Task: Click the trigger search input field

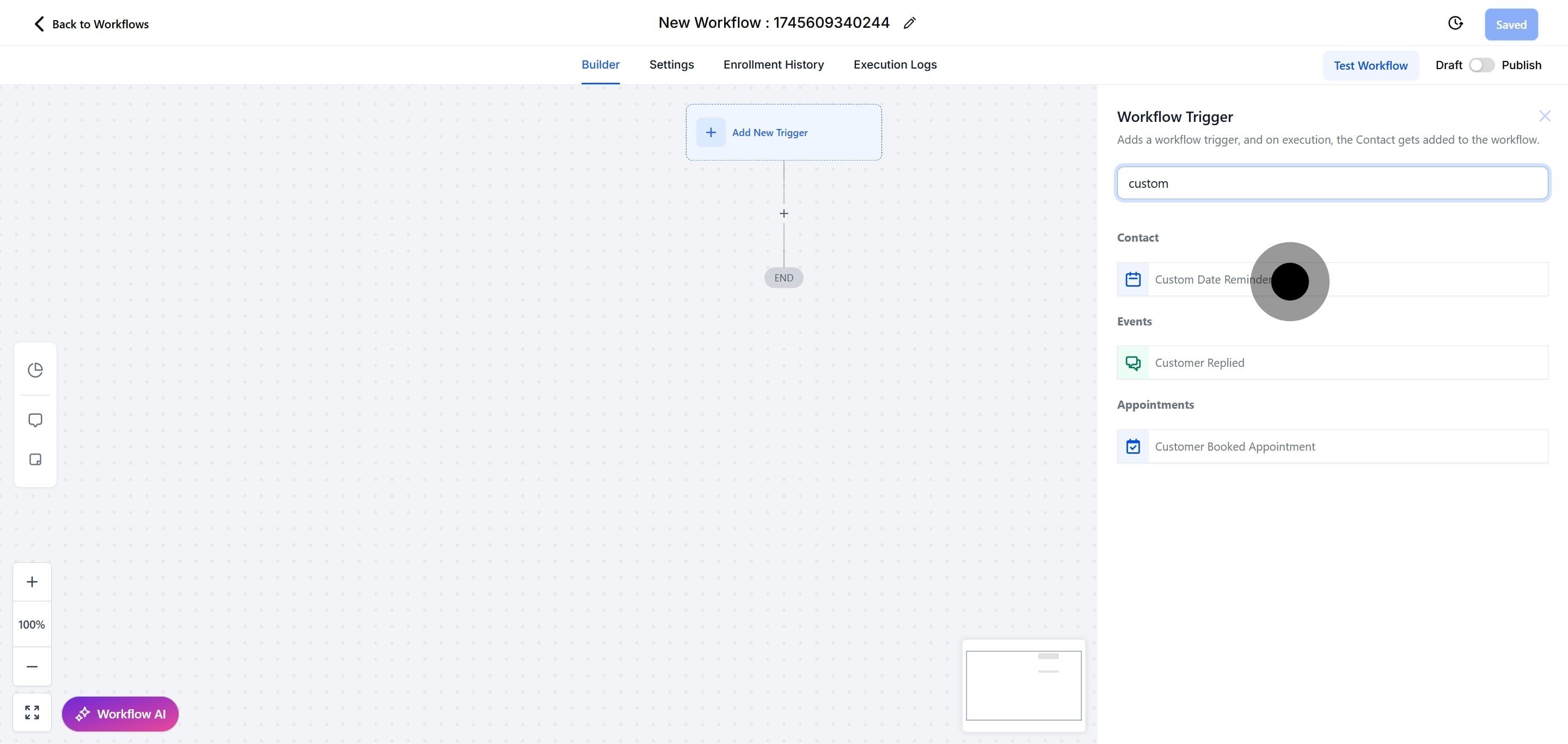Action: click(1332, 183)
